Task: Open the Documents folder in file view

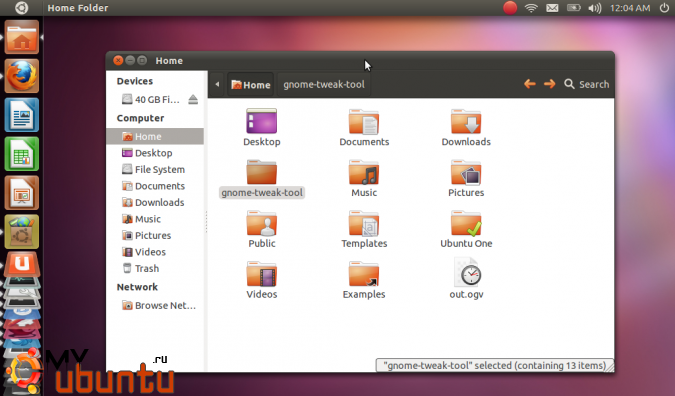Action: 364,121
